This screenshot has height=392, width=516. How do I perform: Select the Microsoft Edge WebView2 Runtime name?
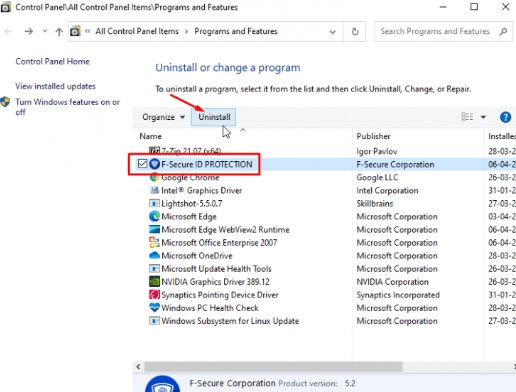pos(225,230)
